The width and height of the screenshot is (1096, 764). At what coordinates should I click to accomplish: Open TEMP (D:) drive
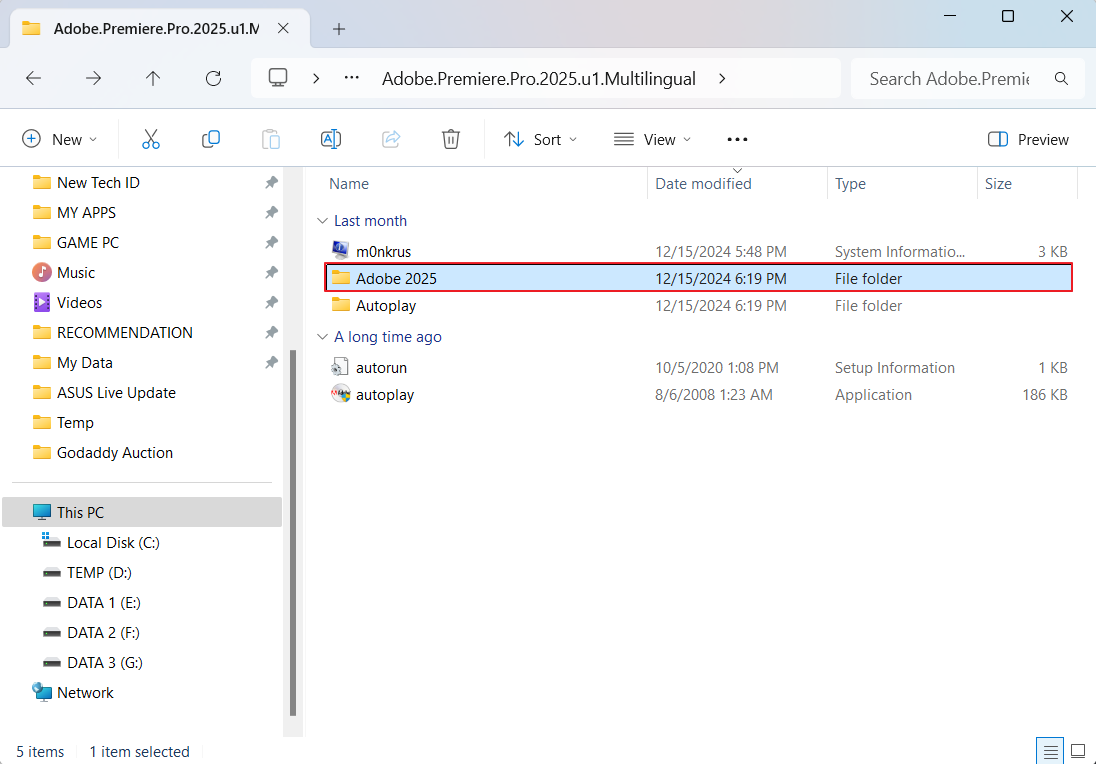point(99,572)
